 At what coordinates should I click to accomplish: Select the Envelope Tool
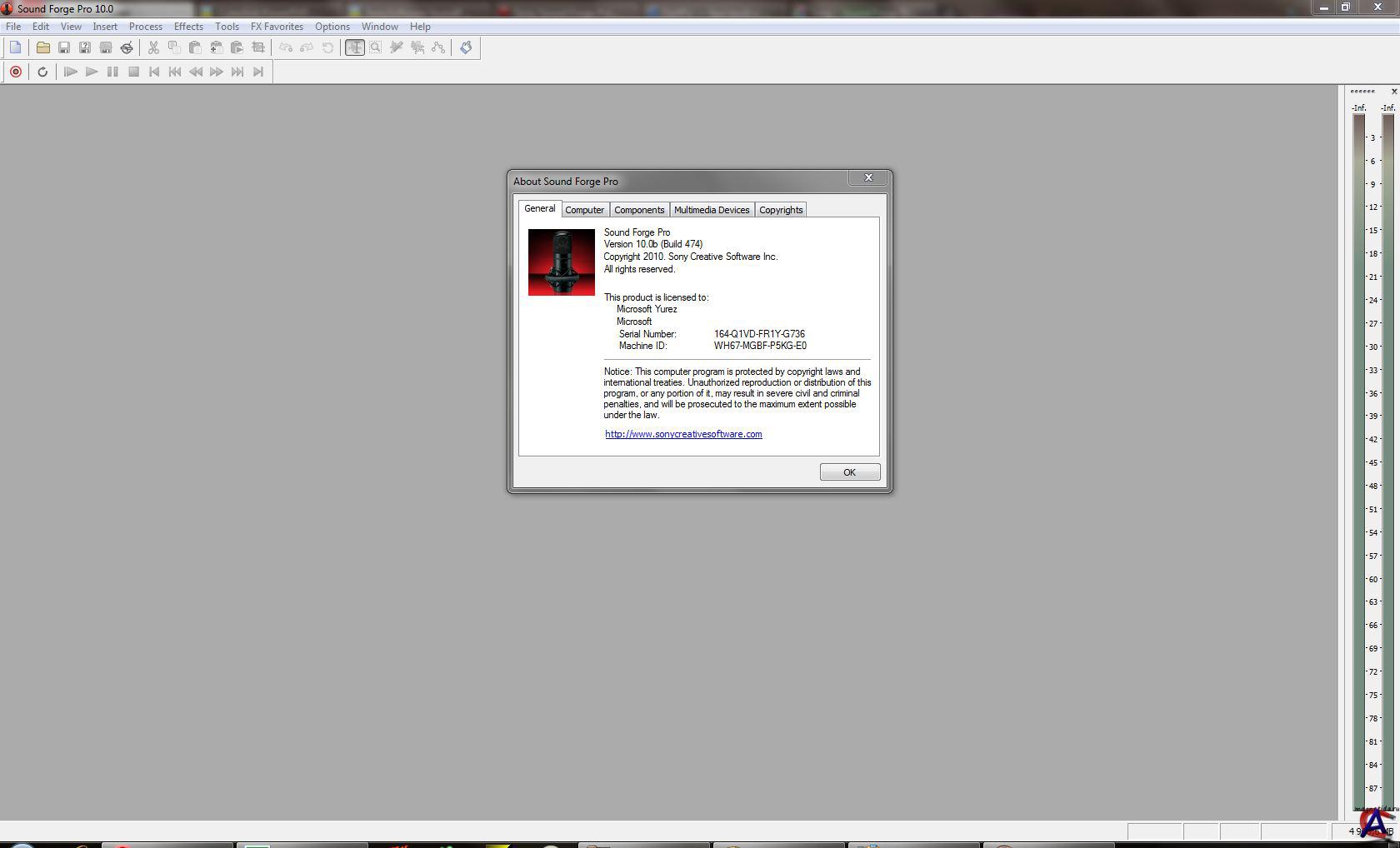coord(438,47)
